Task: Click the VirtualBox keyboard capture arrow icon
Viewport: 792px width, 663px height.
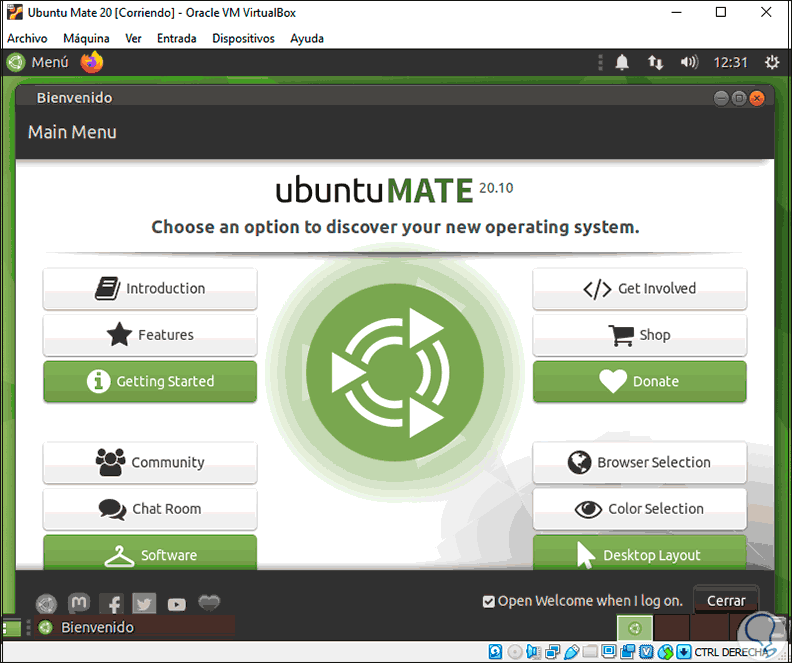Action: tap(683, 652)
